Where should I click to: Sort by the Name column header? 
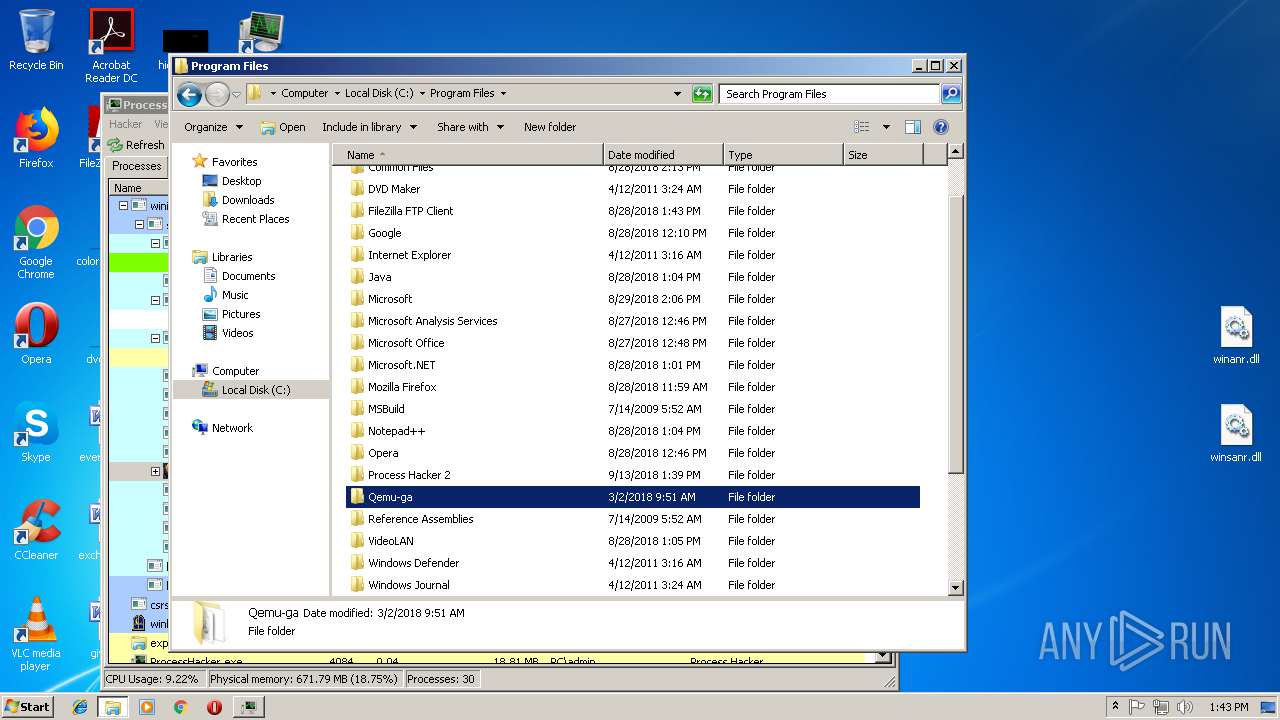[x=468, y=155]
